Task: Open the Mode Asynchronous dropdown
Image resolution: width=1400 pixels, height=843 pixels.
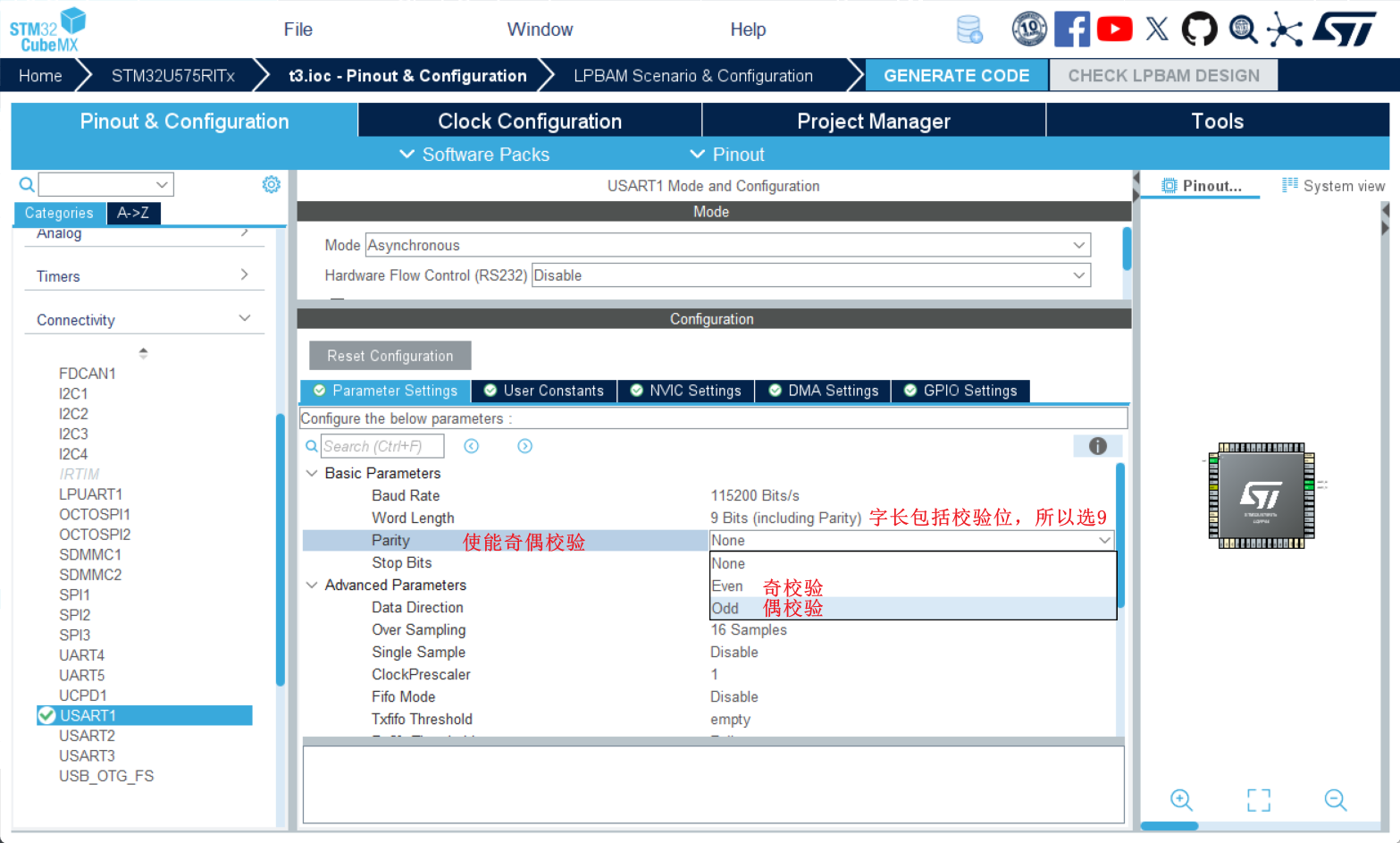Action: pyautogui.click(x=728, y=245)
